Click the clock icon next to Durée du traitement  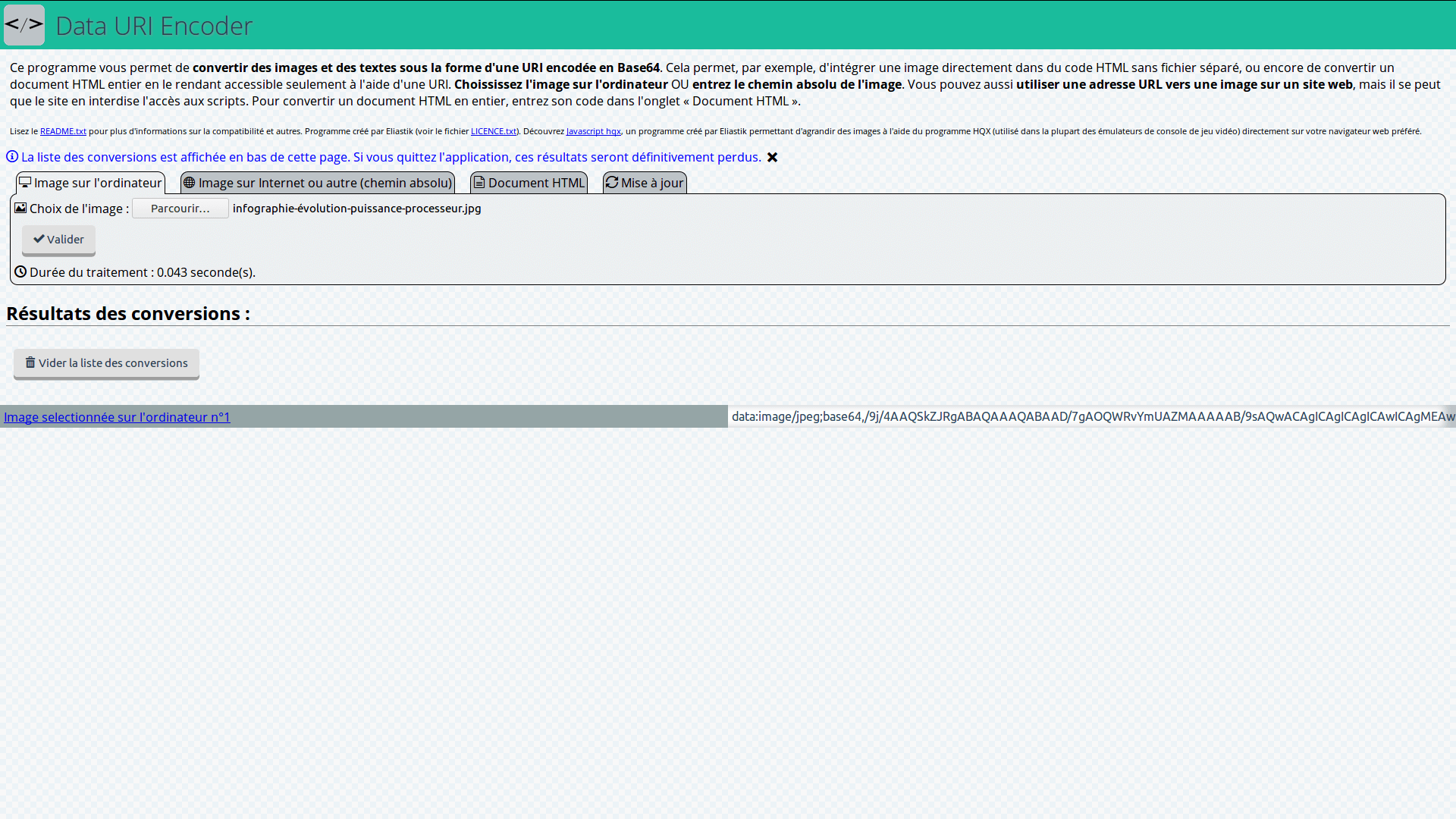(20, 271)
